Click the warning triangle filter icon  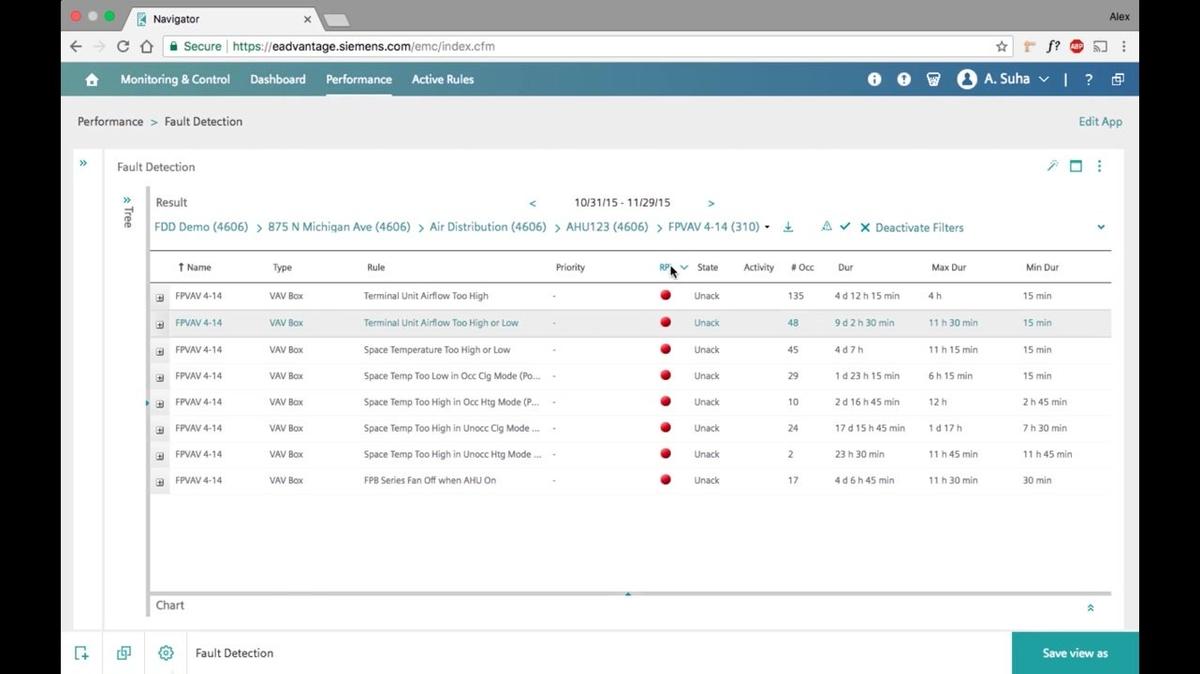coord(826,227)
